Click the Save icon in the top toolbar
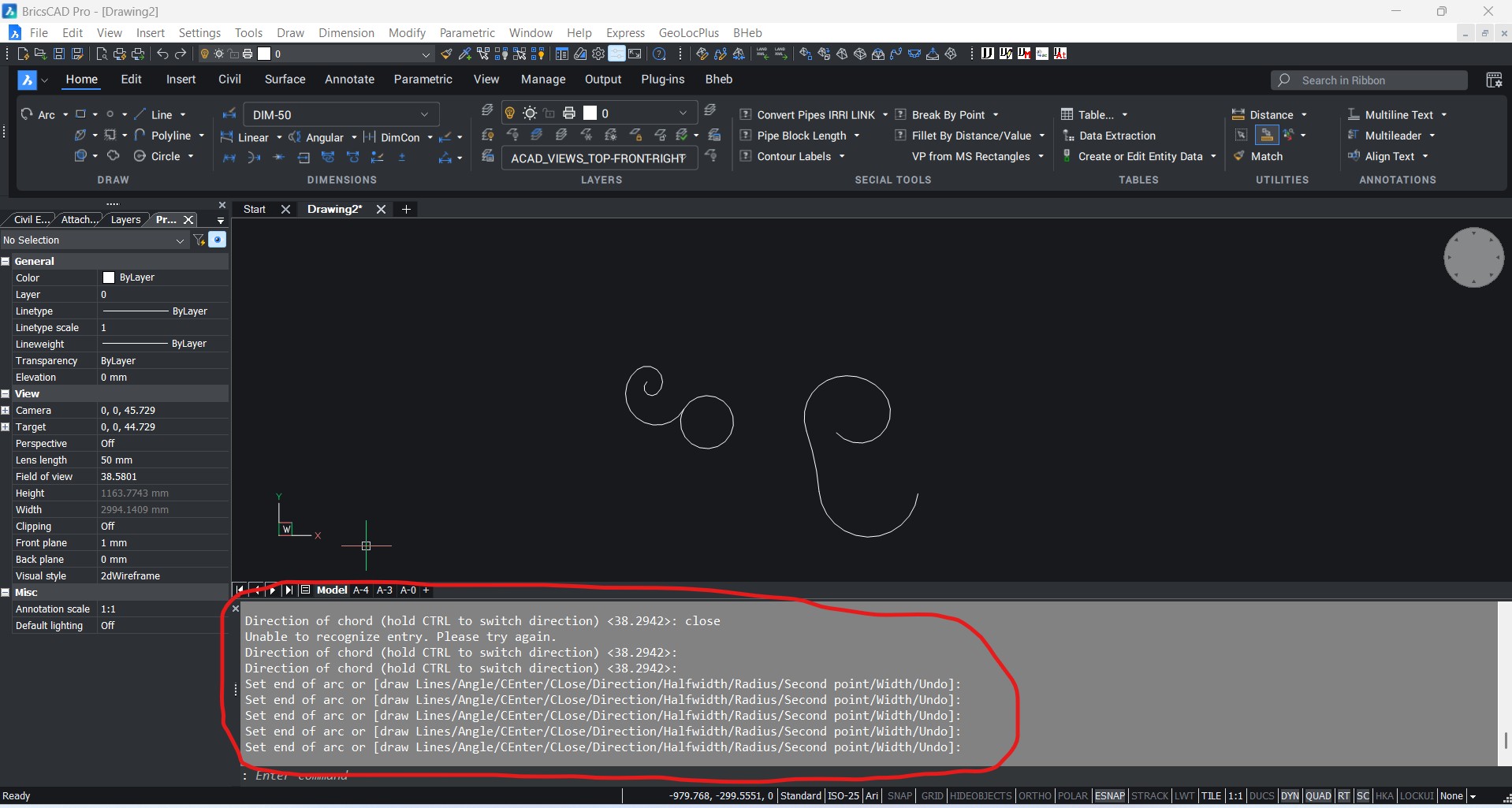The image size is (1512, 808). point(59,54)
